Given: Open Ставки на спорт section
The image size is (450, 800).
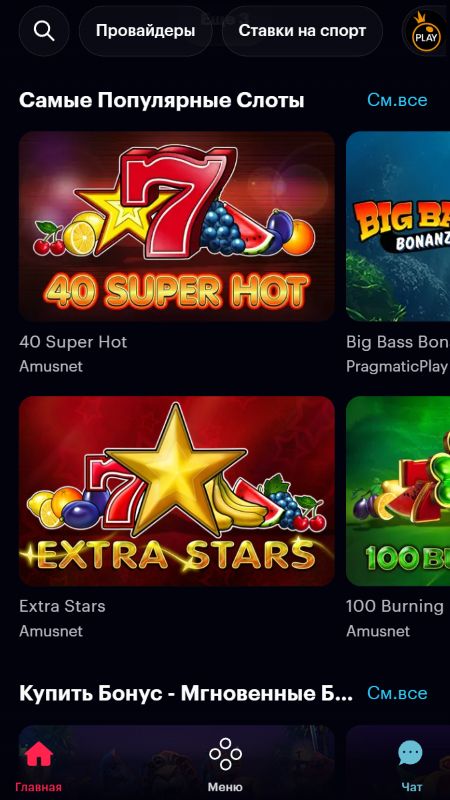Looking at the screenshot, I should [302, 31].
